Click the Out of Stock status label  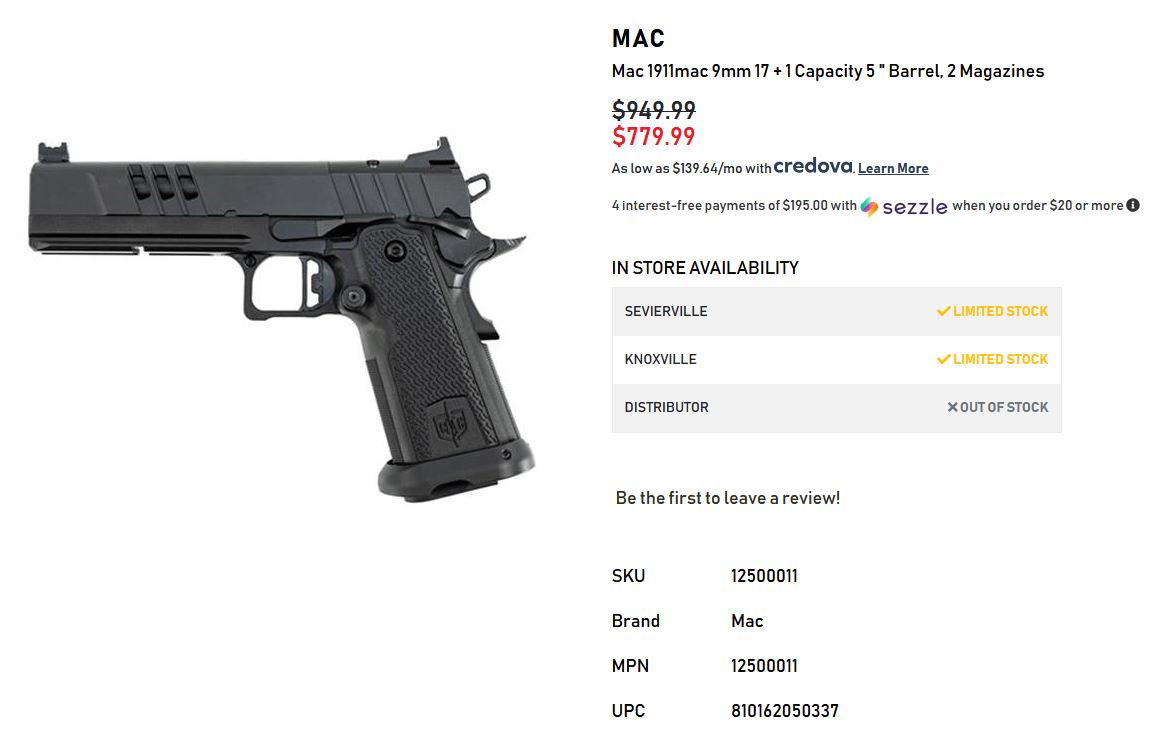pyautogui.click(x=1004, y=407)
